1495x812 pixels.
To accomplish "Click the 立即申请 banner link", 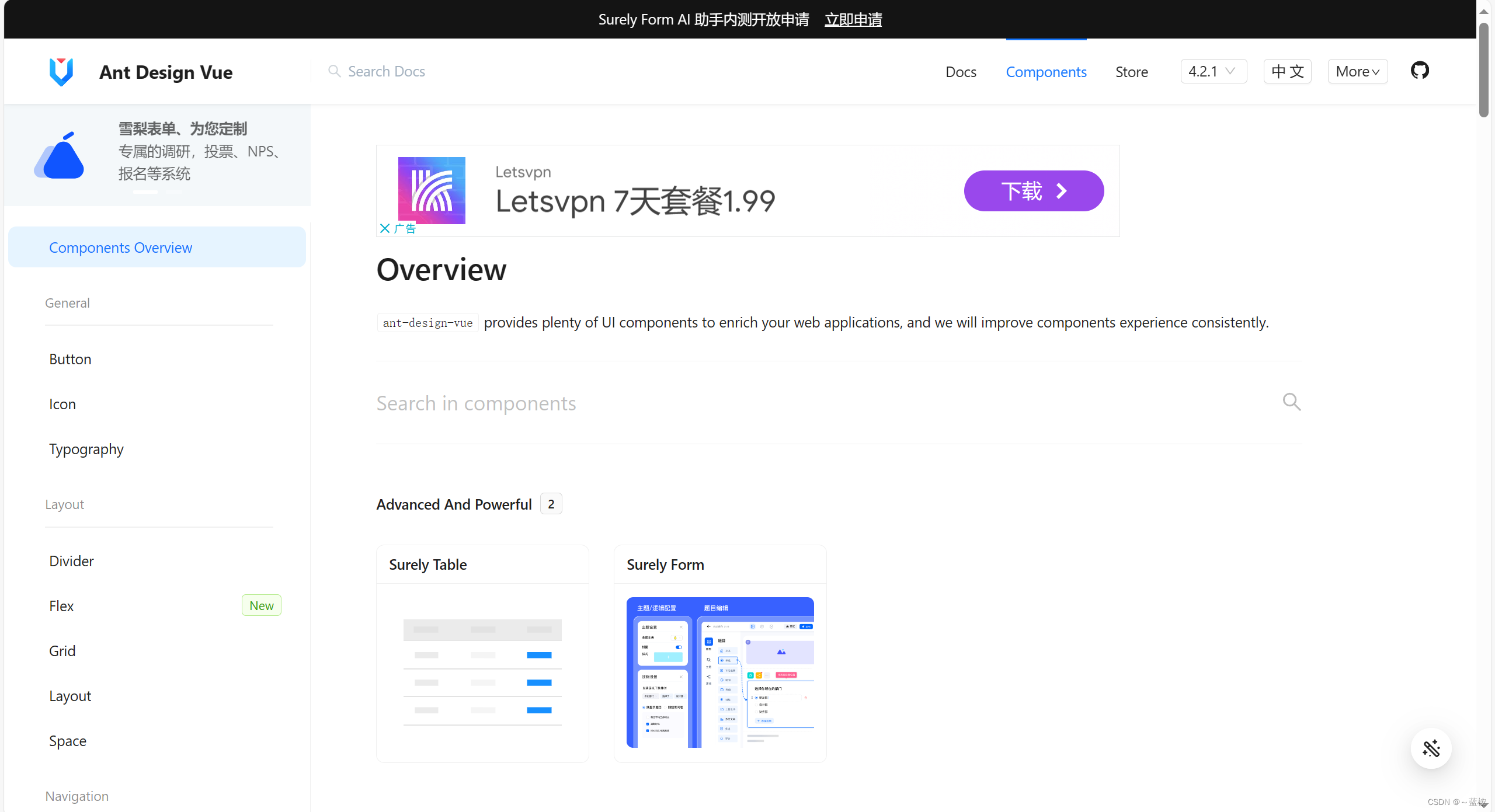I will 853,19.
